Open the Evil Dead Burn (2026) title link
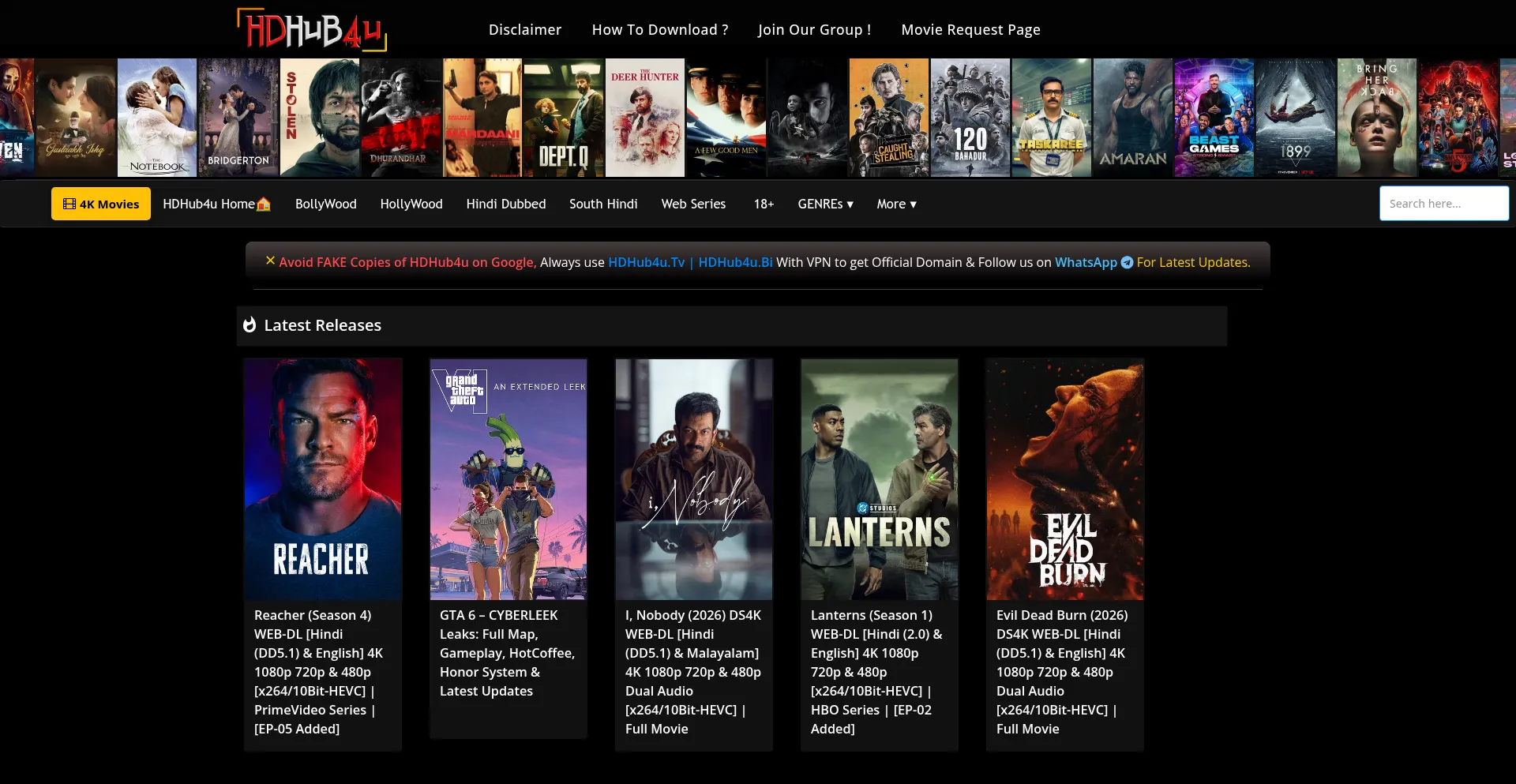 point(1062,672)
